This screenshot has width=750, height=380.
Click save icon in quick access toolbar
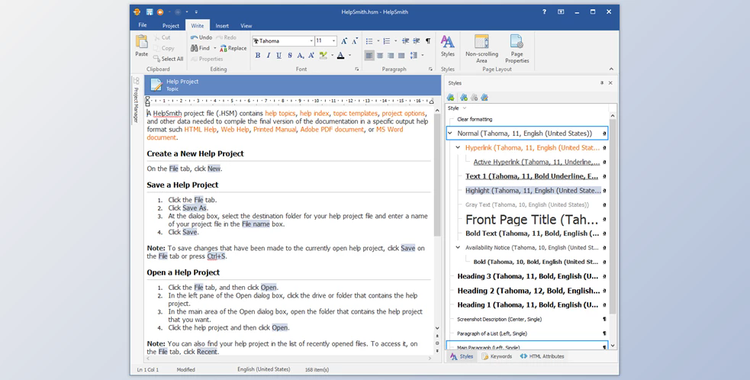(149, 12)
